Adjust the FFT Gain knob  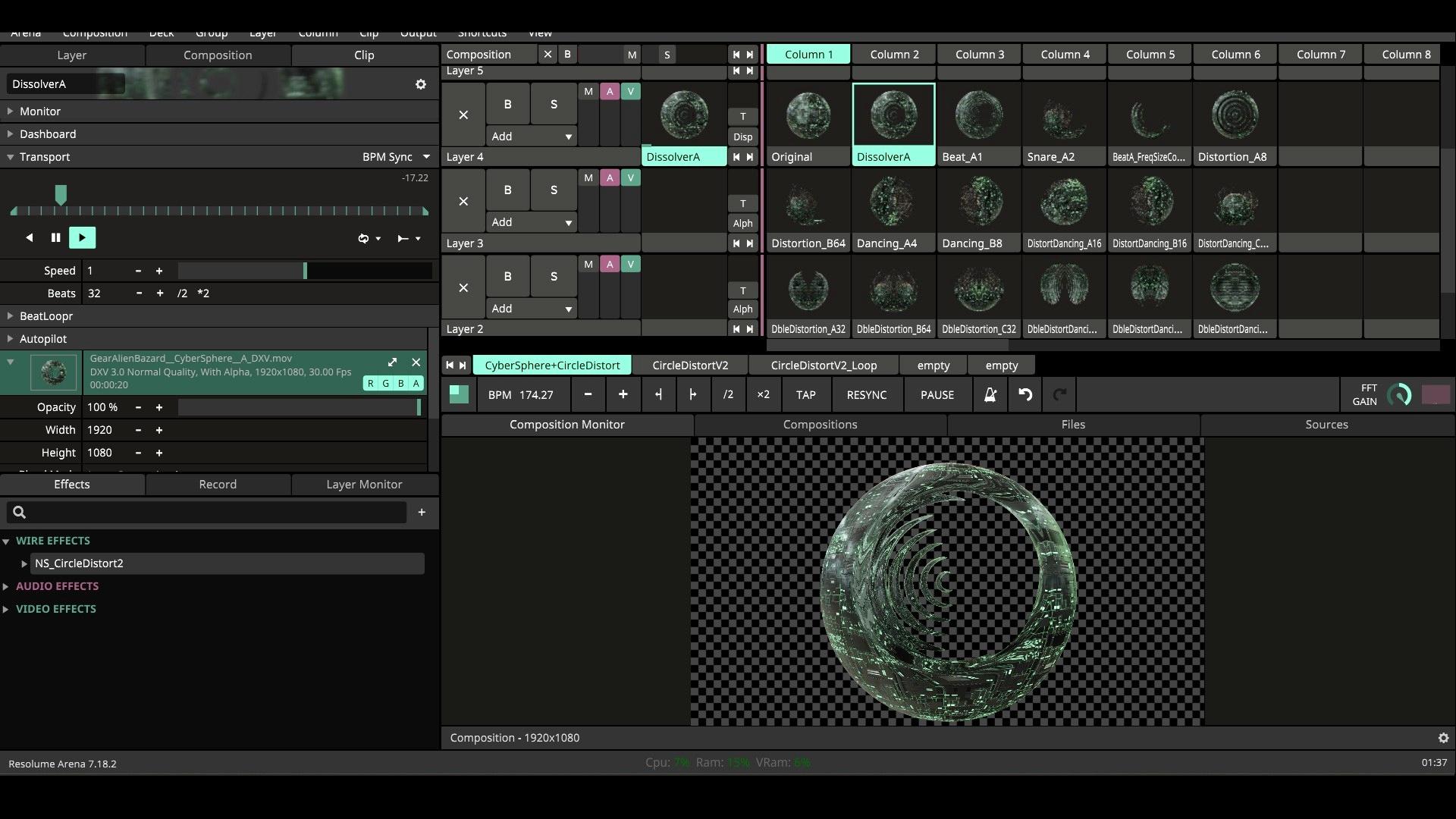pyautogui.click(x=1398, y=394)
